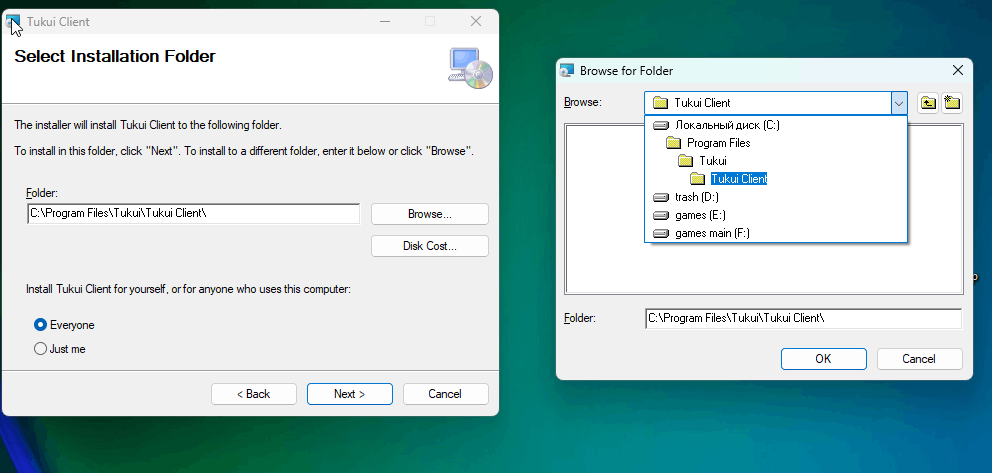Select the Just me radio button
The height and width of the screenshot is (473, 992).
pyautogui.click(x=40, y=349)
